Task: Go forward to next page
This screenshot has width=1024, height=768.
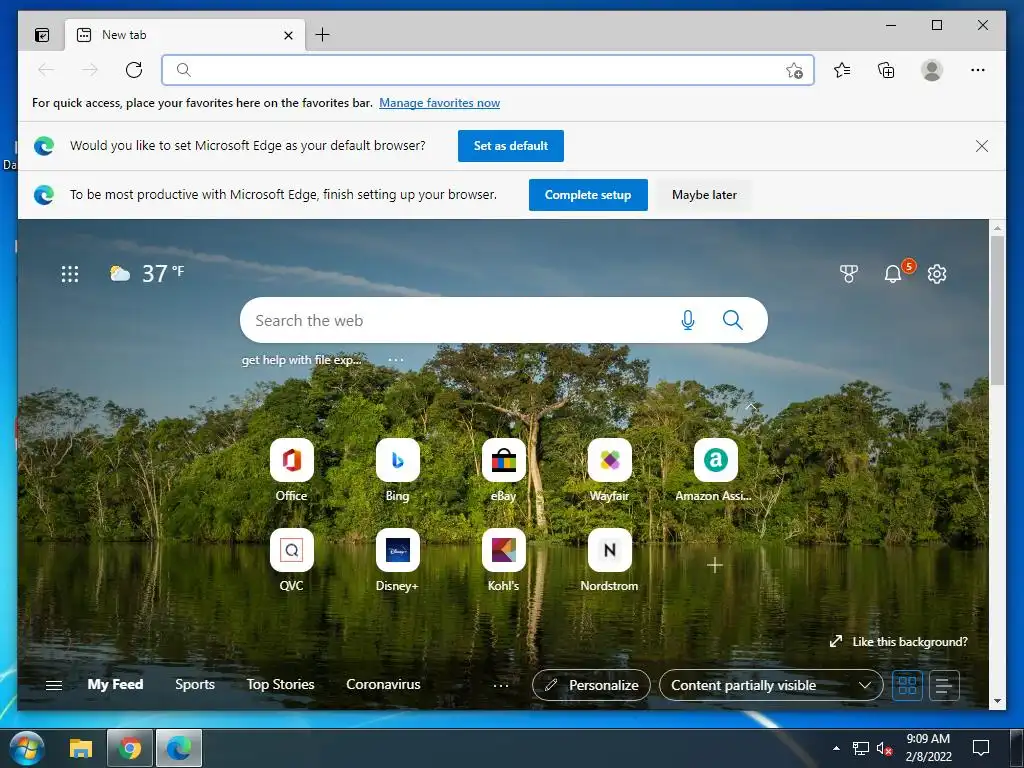Action: (x=89, y=70)
